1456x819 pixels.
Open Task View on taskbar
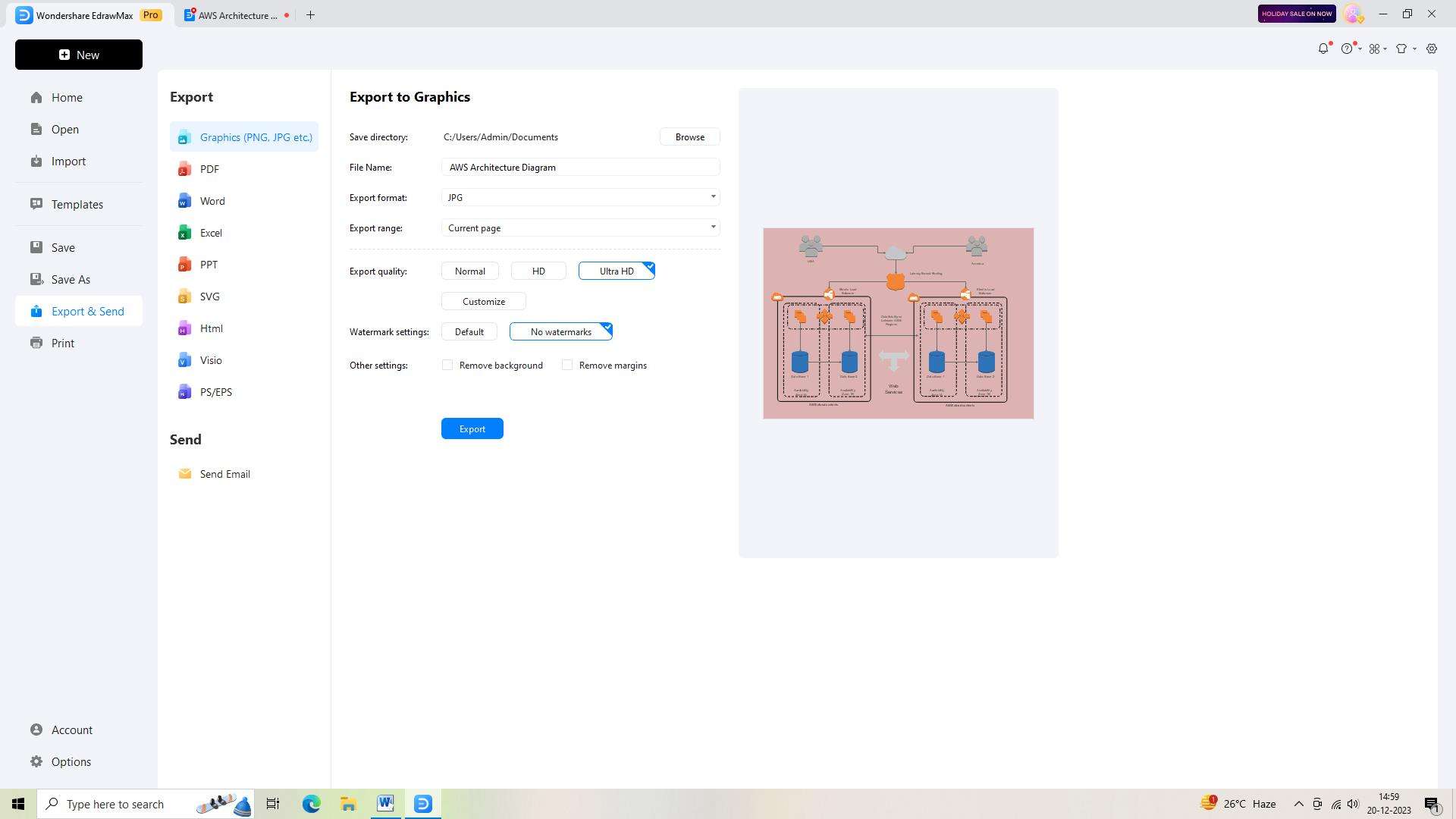273,804
